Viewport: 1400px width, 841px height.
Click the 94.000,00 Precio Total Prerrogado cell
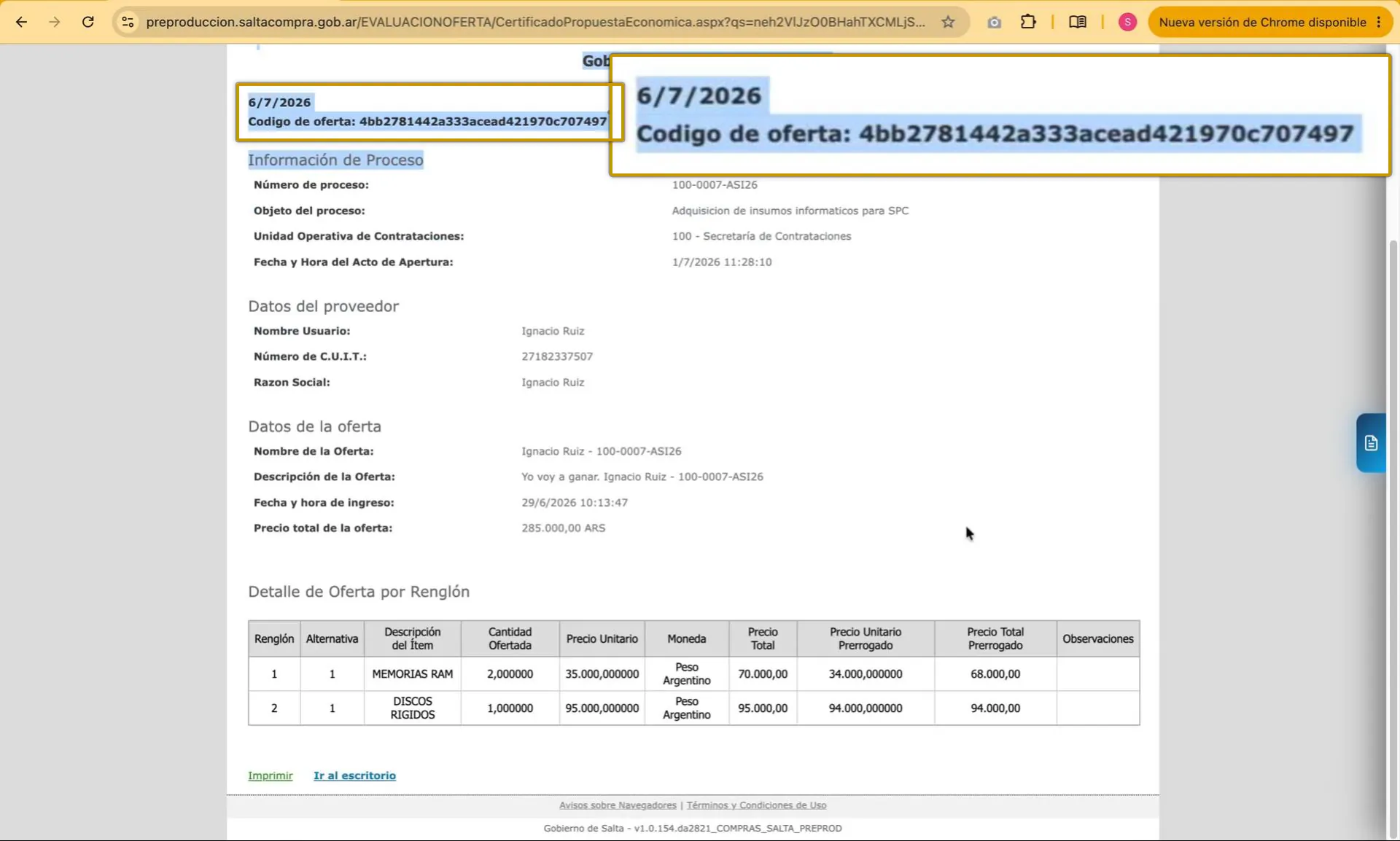point(995,708)
